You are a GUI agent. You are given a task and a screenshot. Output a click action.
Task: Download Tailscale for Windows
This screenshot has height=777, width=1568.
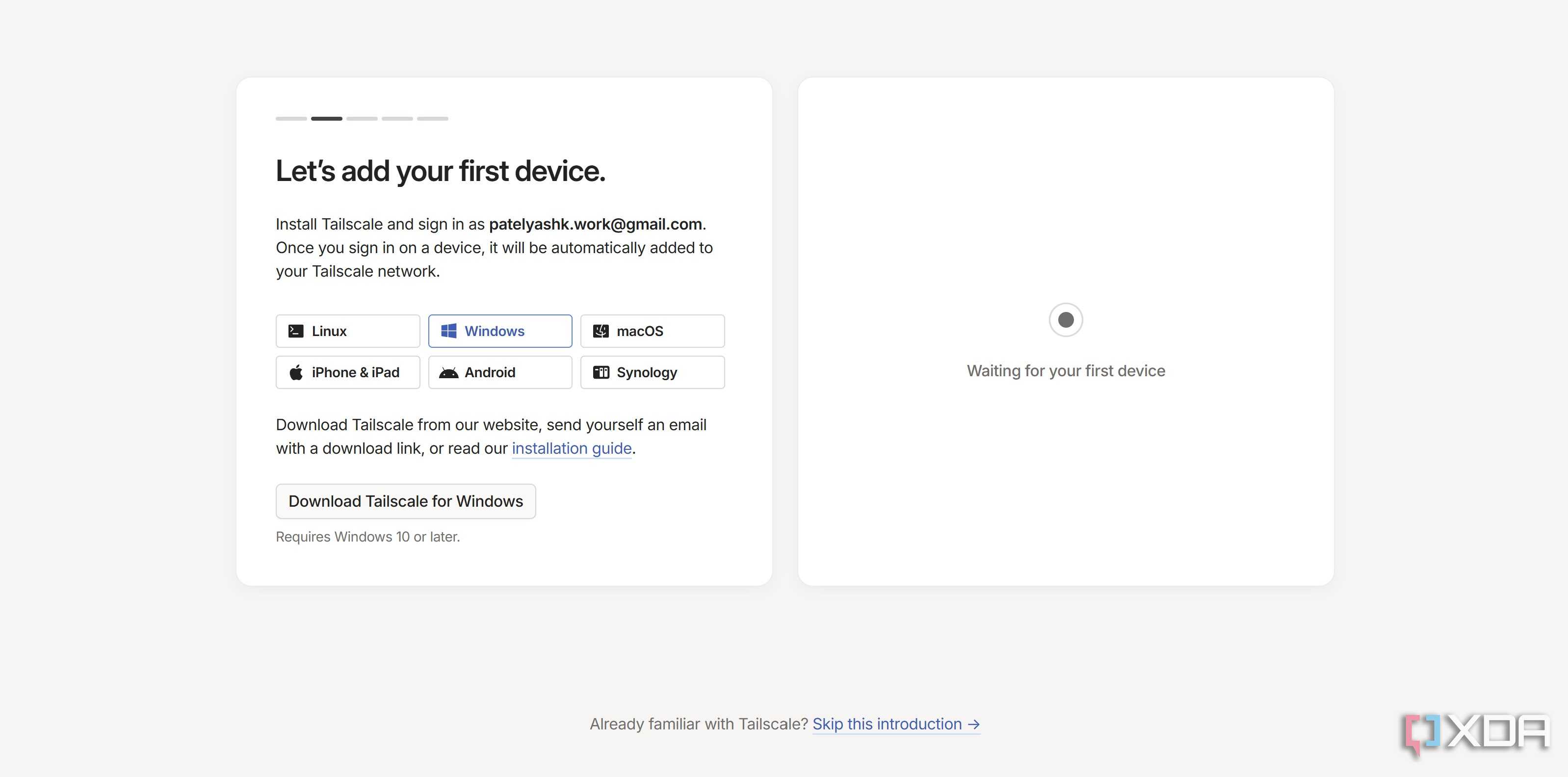tap(406, 501)
